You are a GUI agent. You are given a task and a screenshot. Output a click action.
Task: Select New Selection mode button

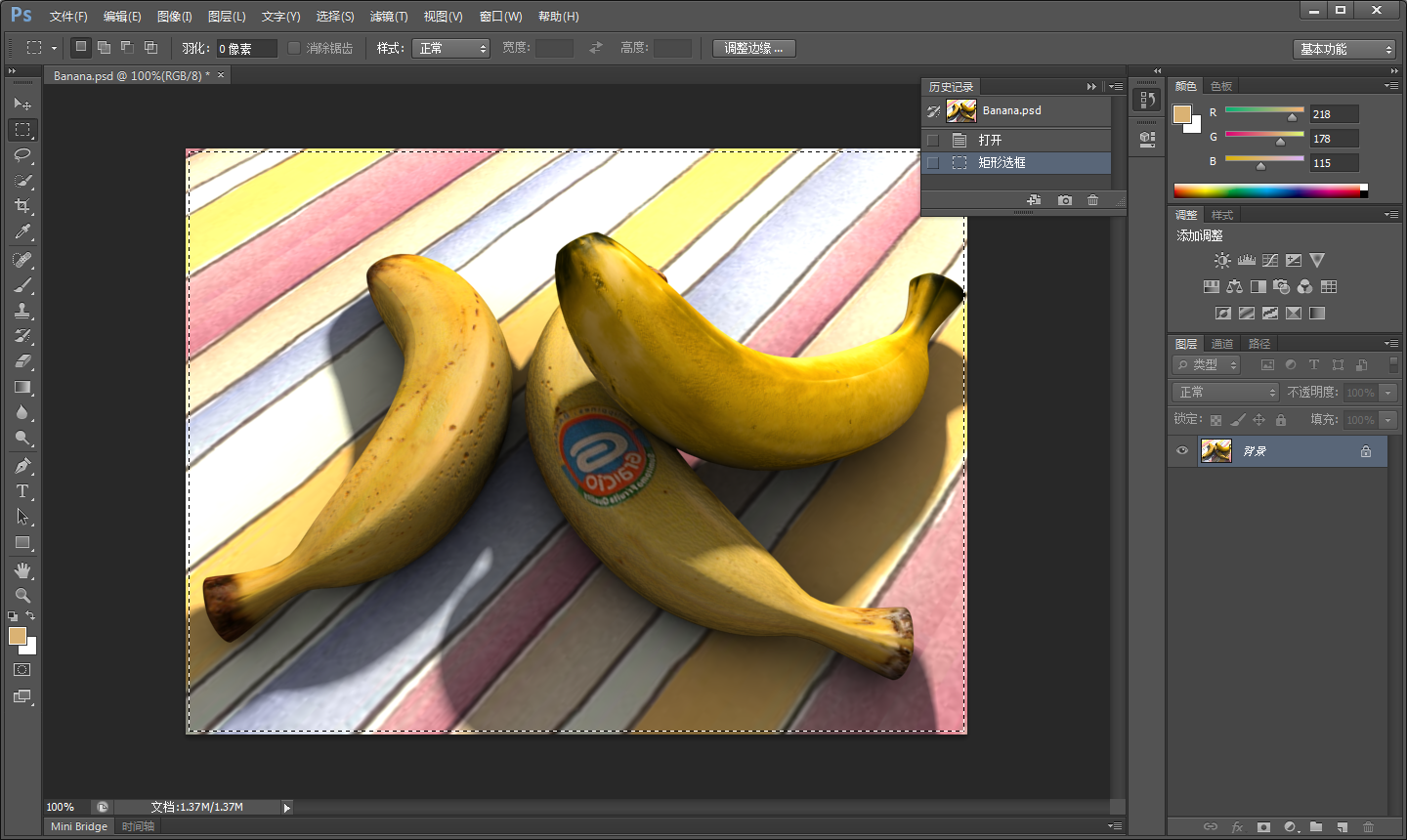click(81, 47)
